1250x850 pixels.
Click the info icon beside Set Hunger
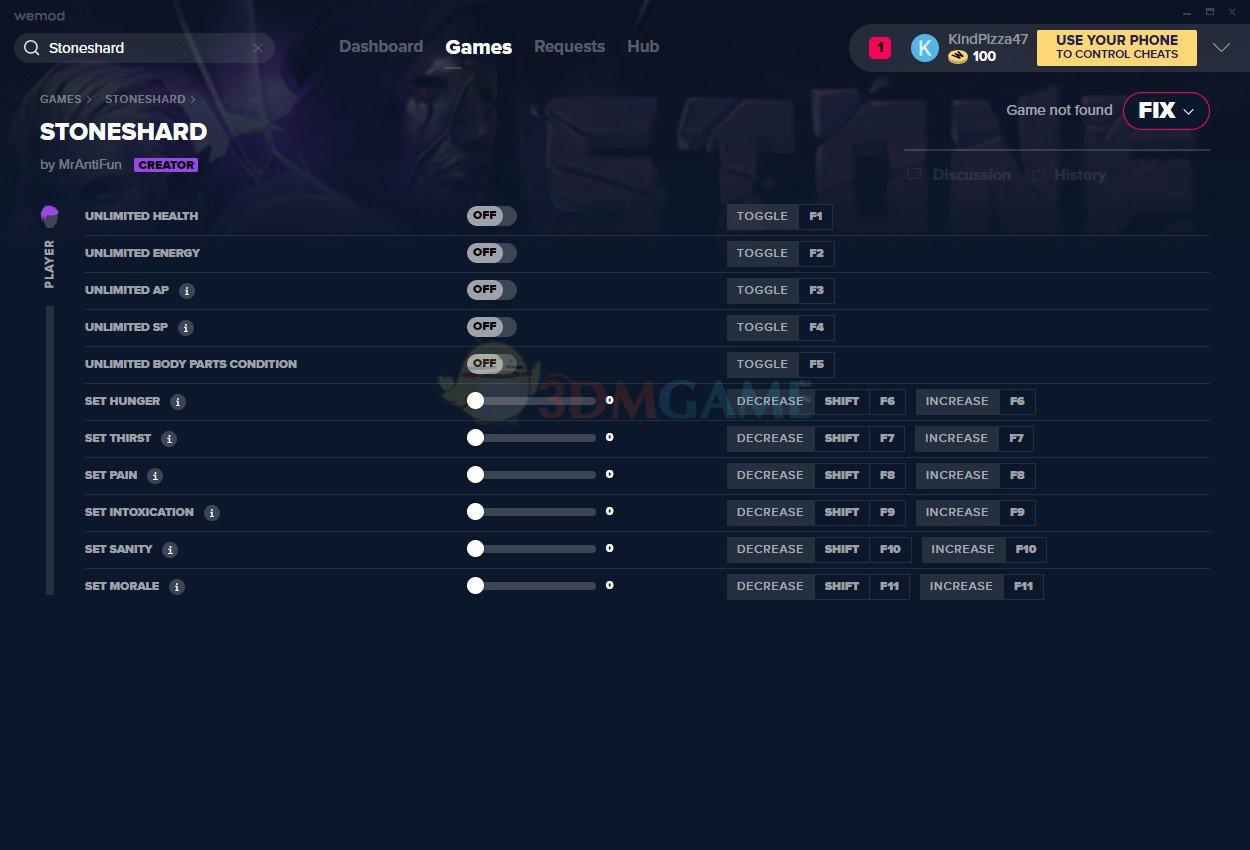[178, 402]
